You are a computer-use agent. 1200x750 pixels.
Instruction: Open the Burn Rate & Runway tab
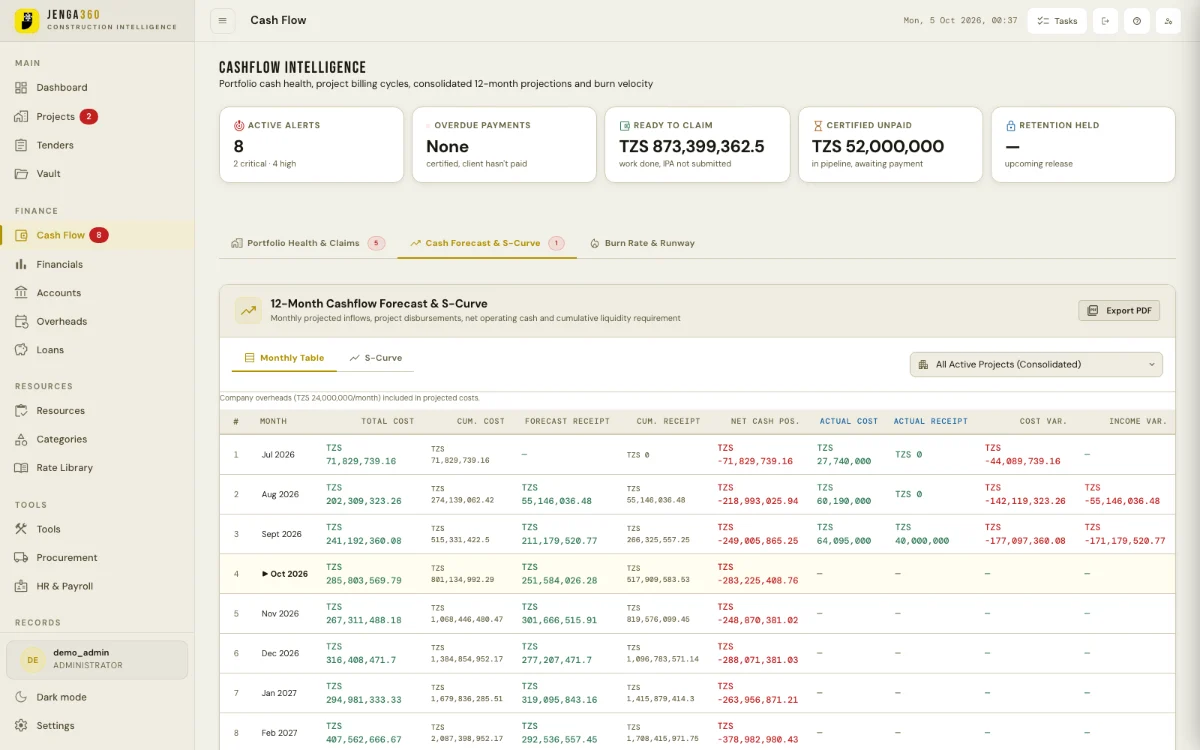point(642,243)
